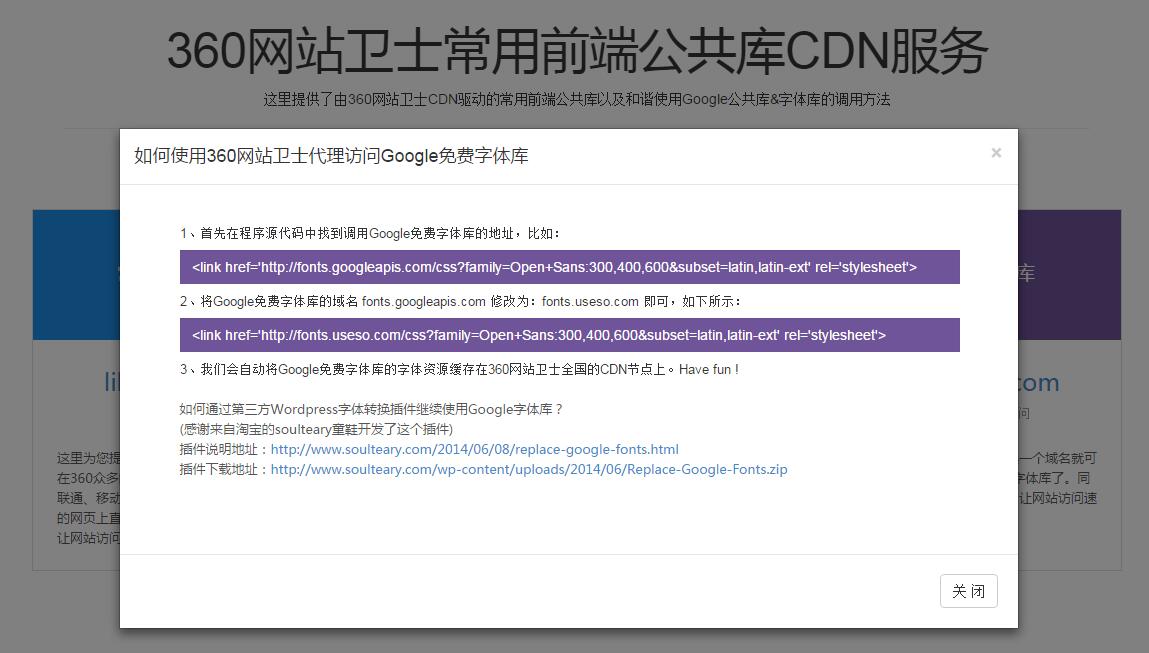
Task: Open the Replace-Google-Fonts.zip download link
Action: 529,469
